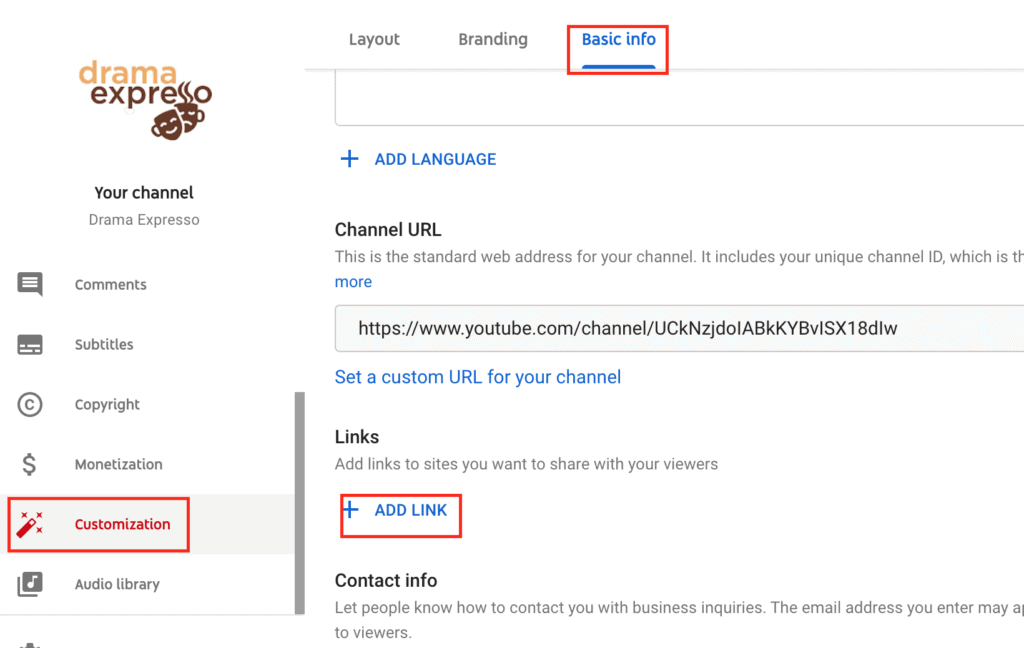
Task: Click the Monetization dollar sign icon
Action: tap(30, 464)
